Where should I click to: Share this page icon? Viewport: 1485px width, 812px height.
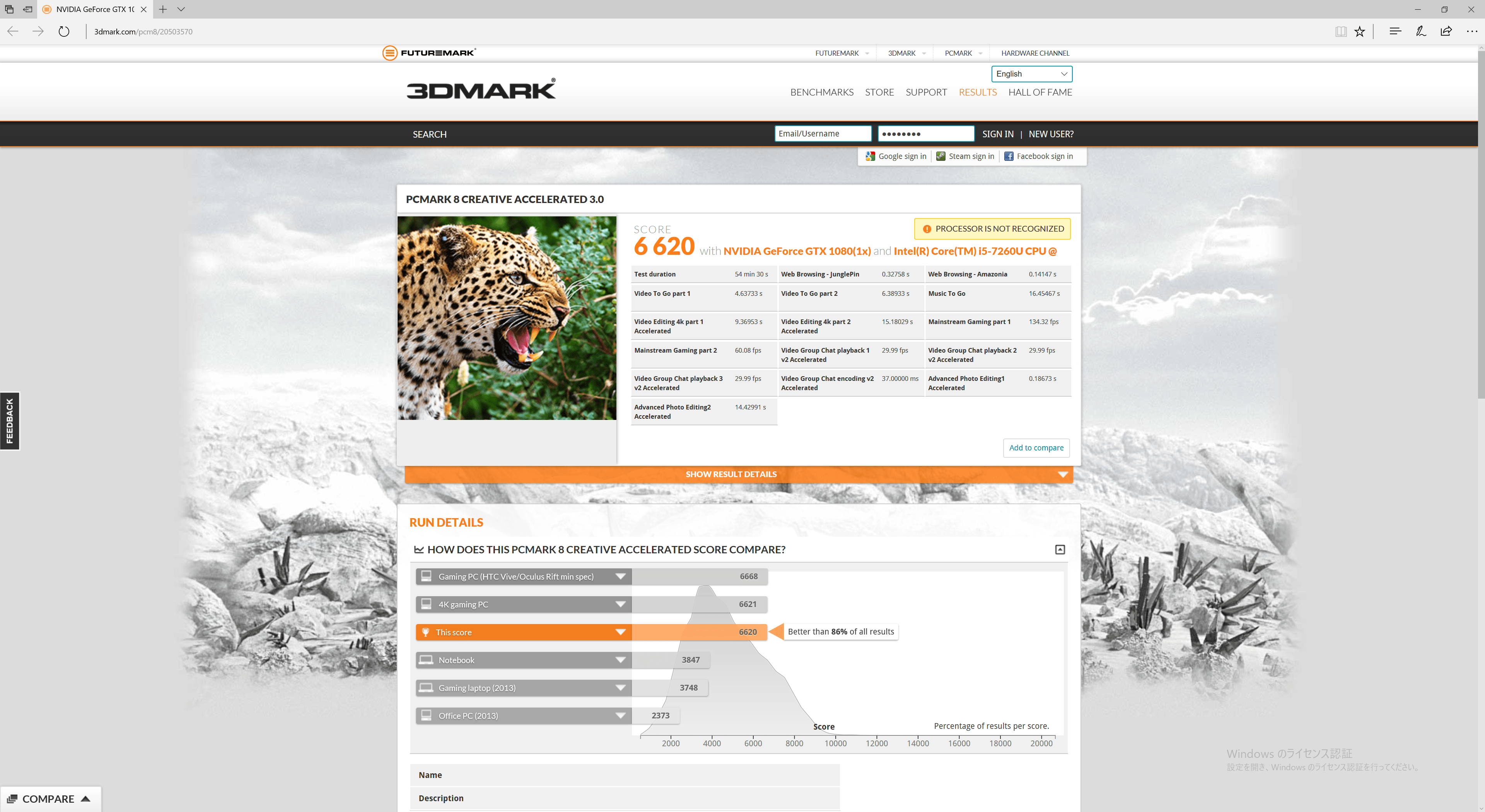[x=1446, y=31]
